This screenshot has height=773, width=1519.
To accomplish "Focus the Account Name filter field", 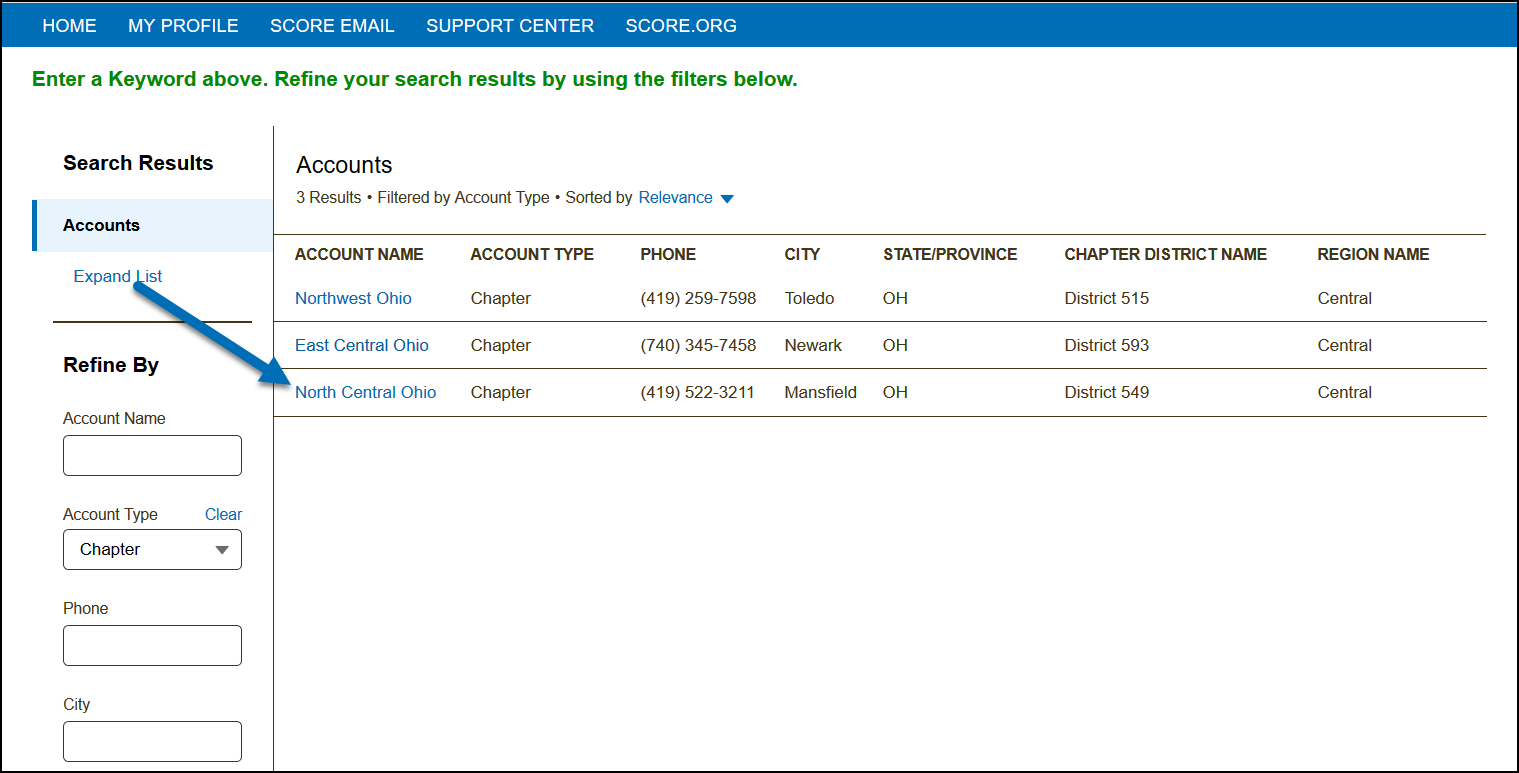I will [152, 455].
